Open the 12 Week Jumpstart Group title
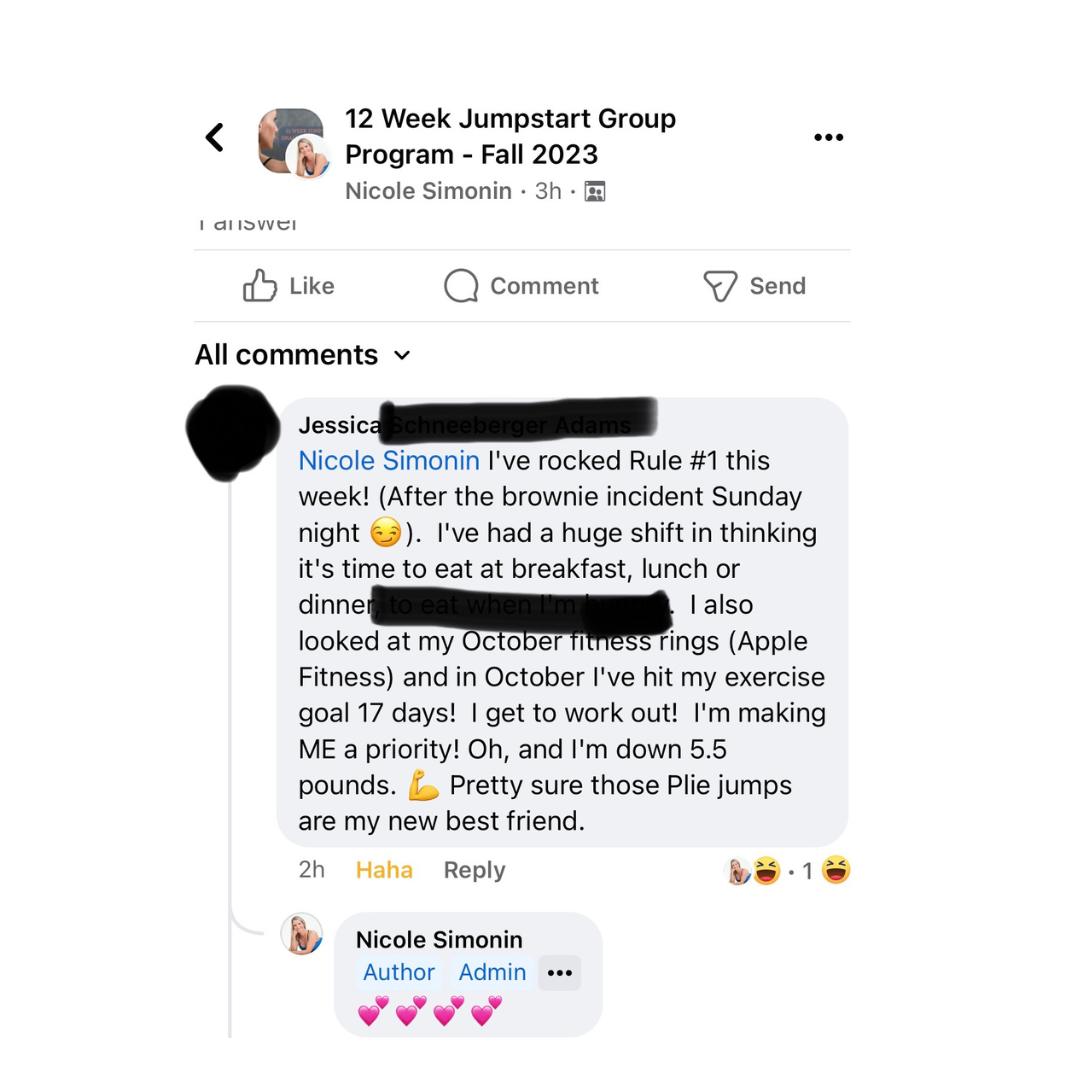The height and width of the screenshot is (1080, 1080). (x=510, y=136)
